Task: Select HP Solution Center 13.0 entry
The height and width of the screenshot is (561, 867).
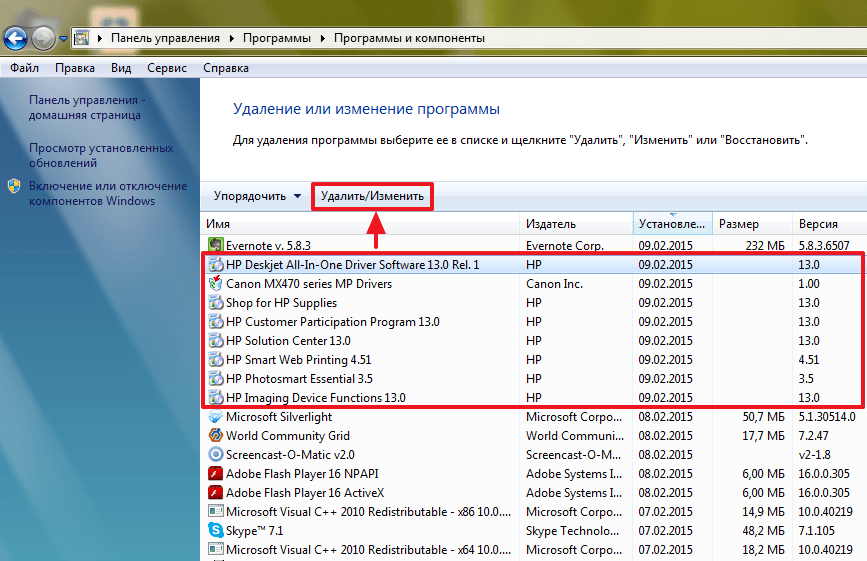Action: click(x=288, y=340)
